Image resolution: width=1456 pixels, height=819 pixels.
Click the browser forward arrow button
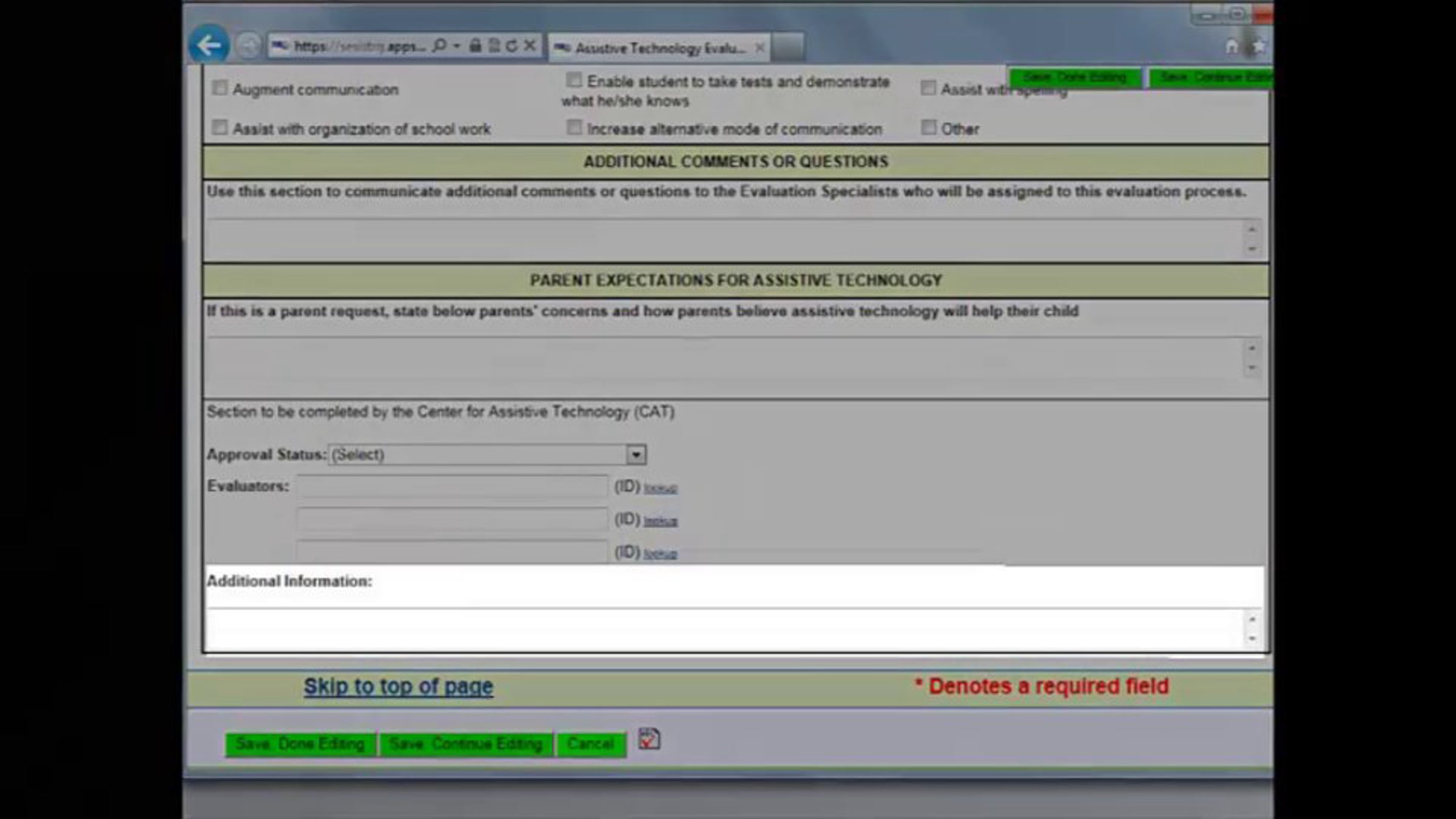[248, 45]
